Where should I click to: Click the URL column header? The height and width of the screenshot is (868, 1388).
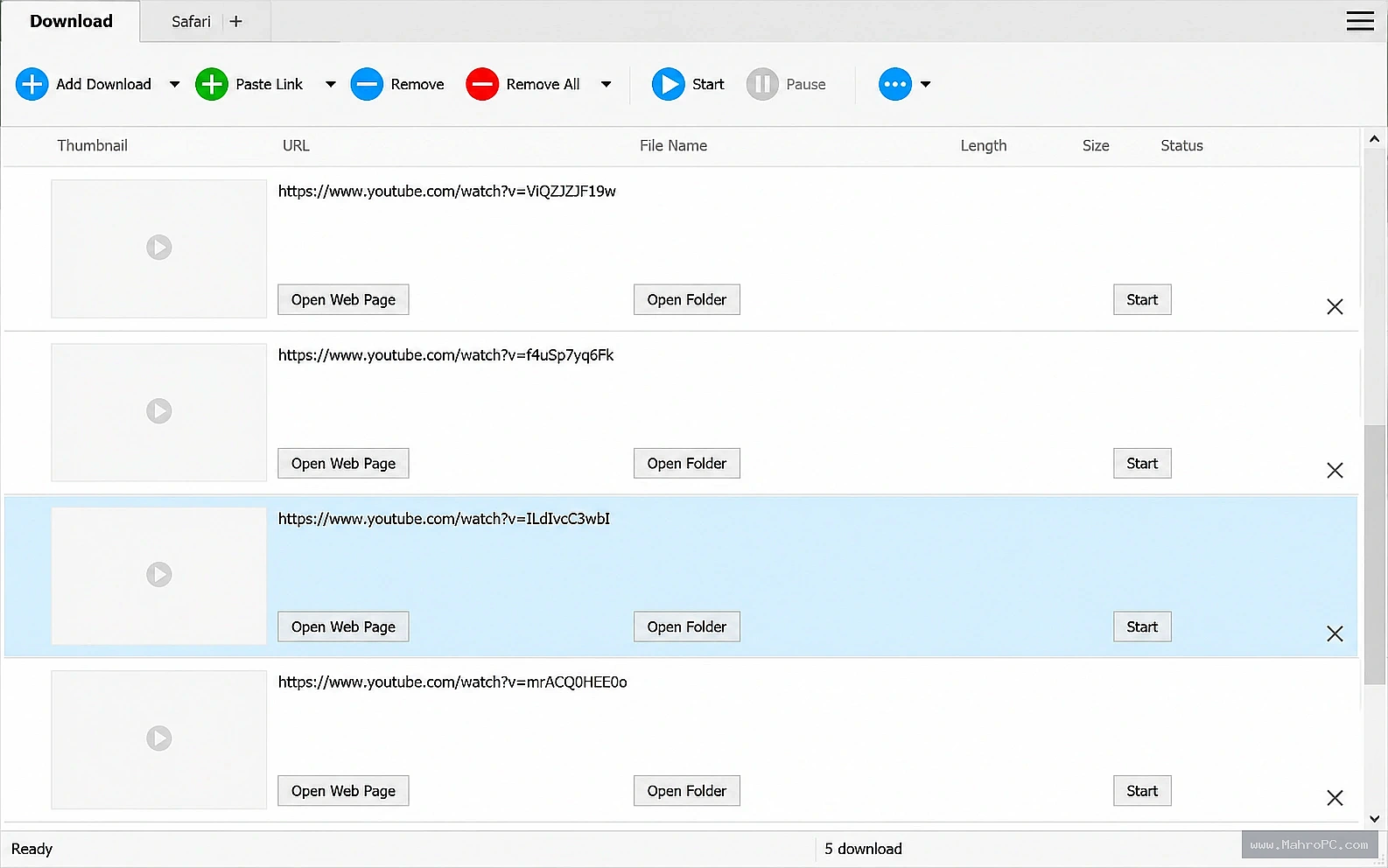(x=296, y=146)
